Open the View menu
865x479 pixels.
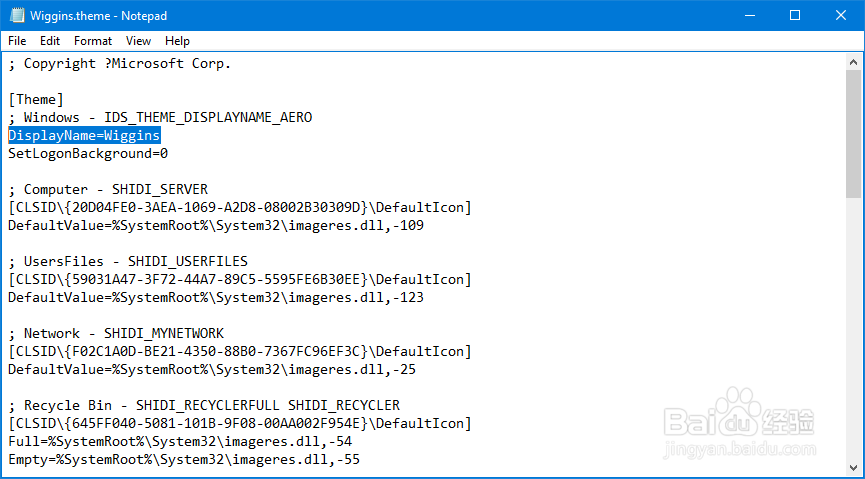[138, 41]
